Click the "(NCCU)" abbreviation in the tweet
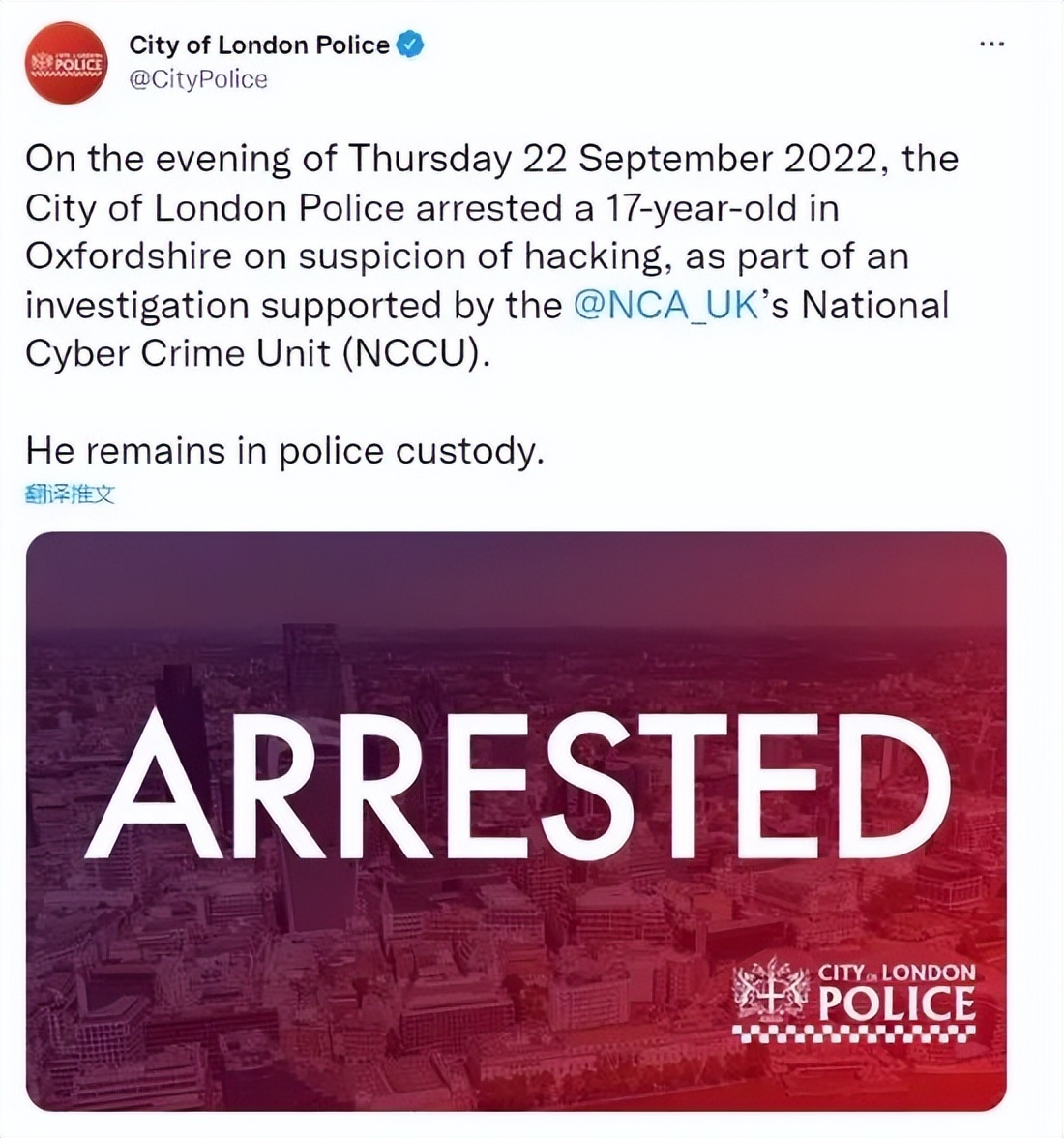This screenshot has width=1064, height=1138. [x=413, y=354]
